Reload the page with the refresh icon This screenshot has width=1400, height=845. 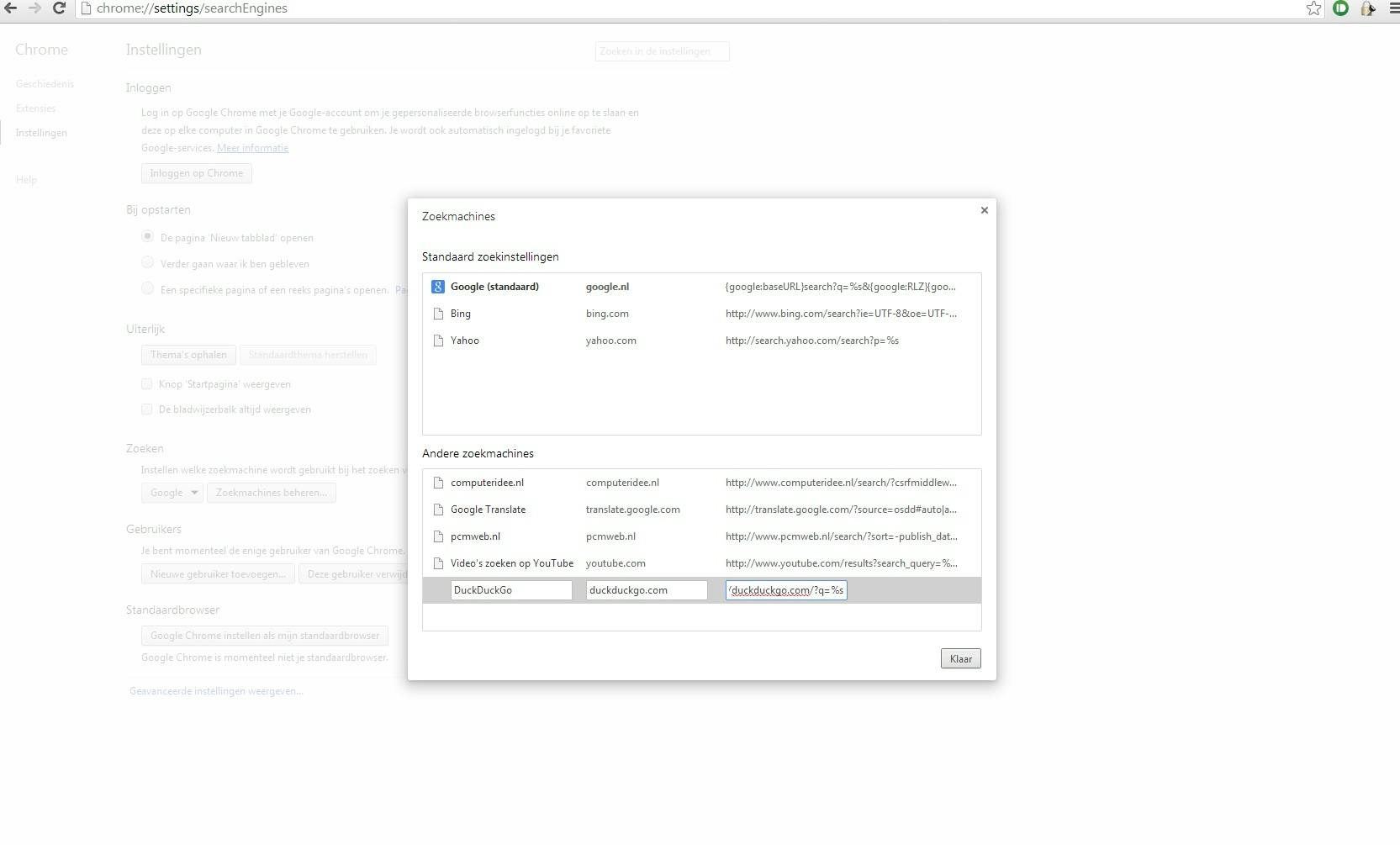59,8
